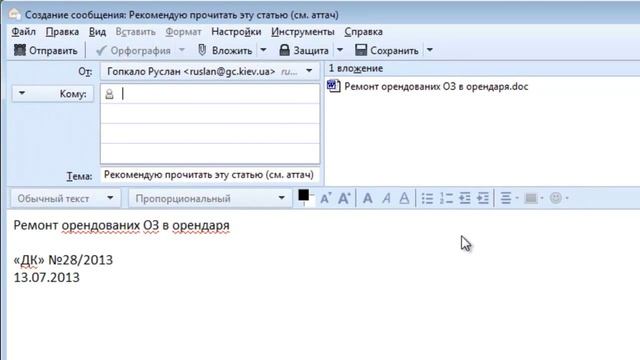Click the Отправить send icon
The image size is (640, 360).
pos(20,50)
